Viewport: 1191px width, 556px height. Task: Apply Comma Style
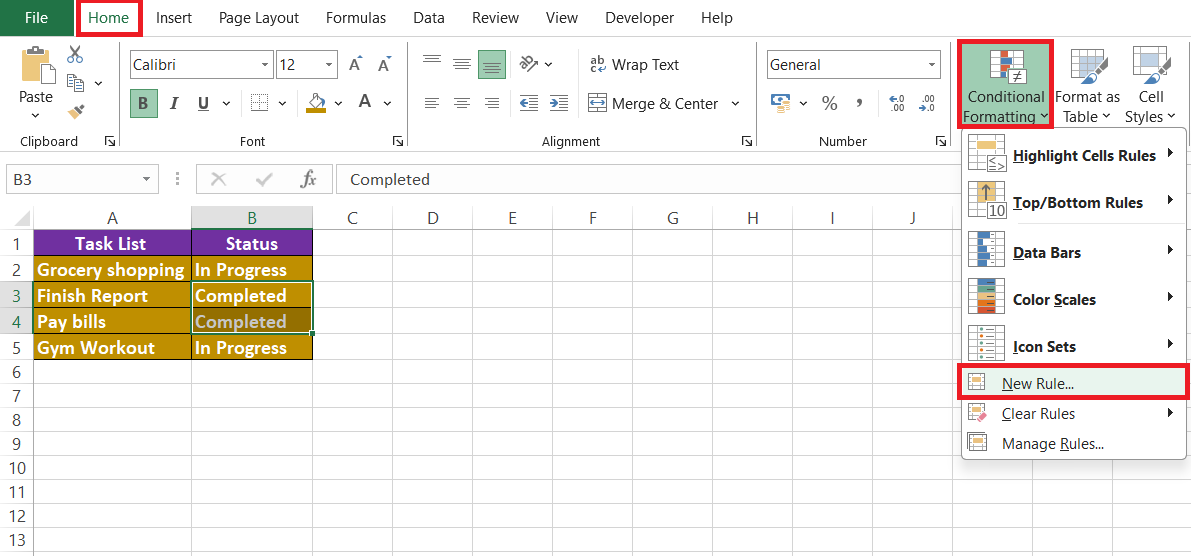[x=860, y=103]
